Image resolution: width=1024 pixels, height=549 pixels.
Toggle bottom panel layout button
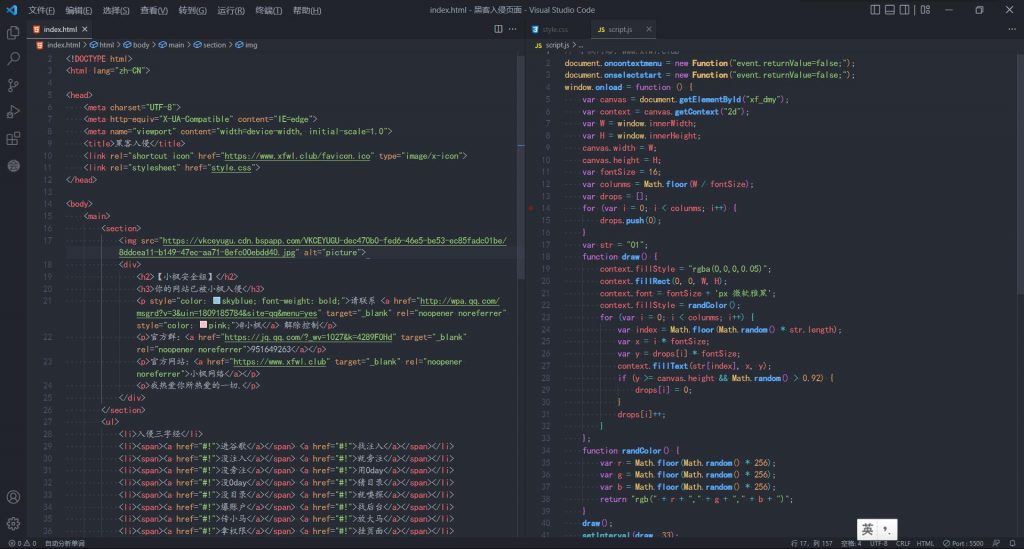click(x=889, y=10)
